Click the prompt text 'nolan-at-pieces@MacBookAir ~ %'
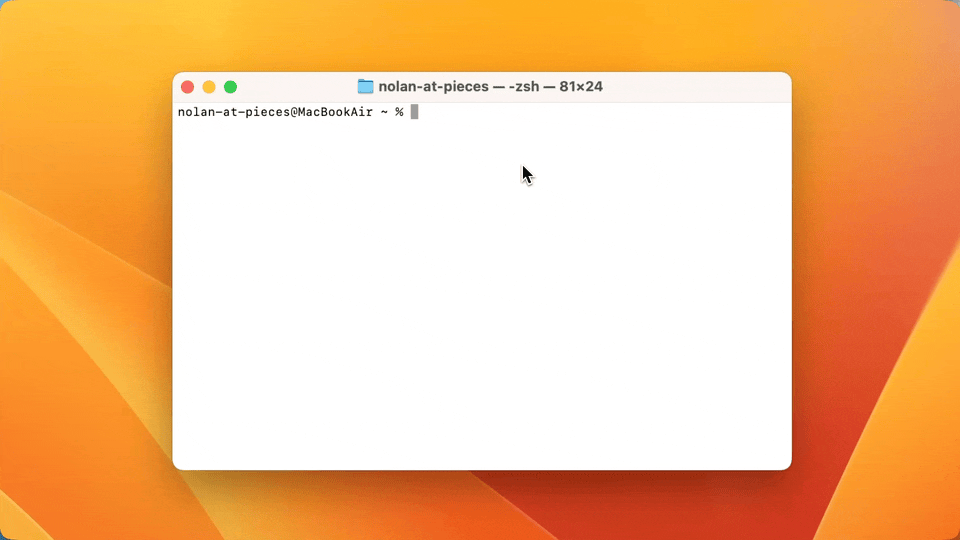The image size is (960, 540). pyautogui.click(x=290, y=112)
